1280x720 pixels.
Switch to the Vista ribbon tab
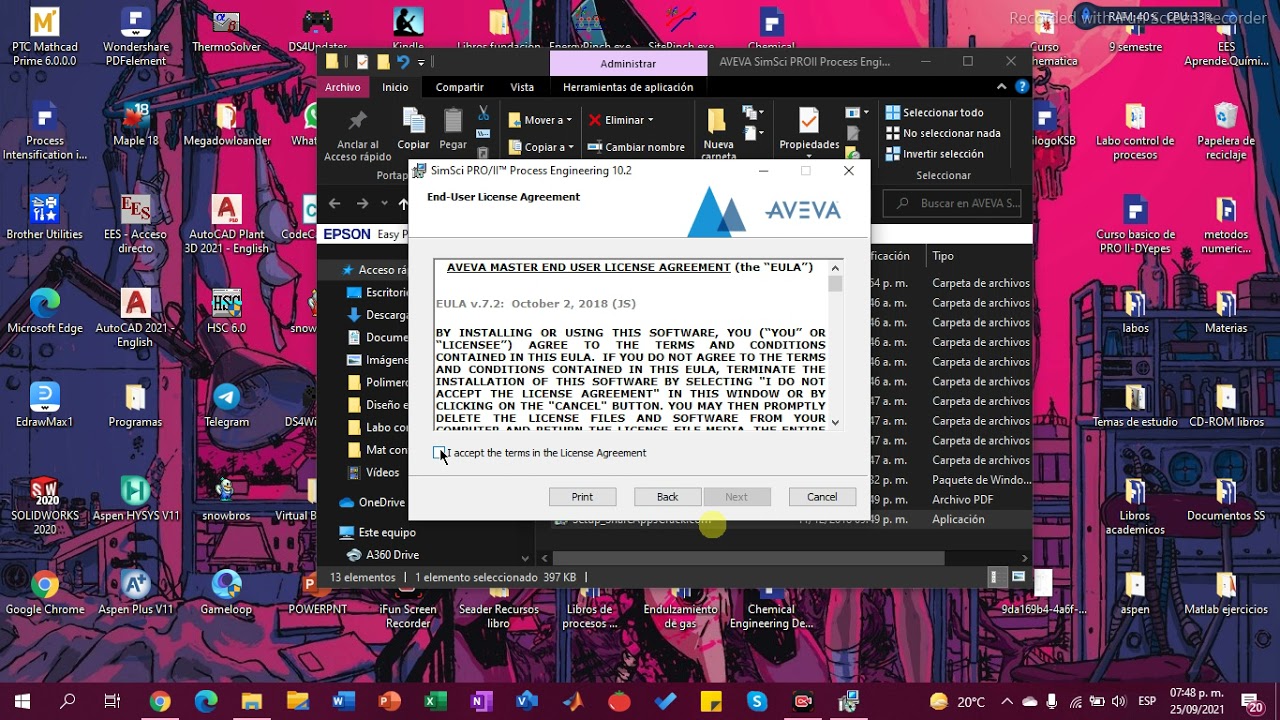pyautogui.click(x=522, y=87)
